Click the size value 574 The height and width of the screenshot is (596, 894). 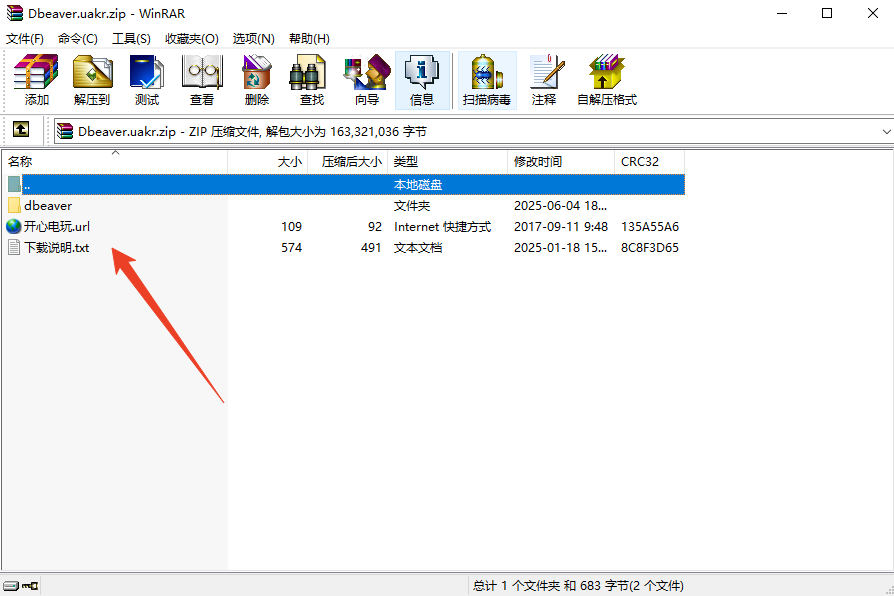[291, 248]
